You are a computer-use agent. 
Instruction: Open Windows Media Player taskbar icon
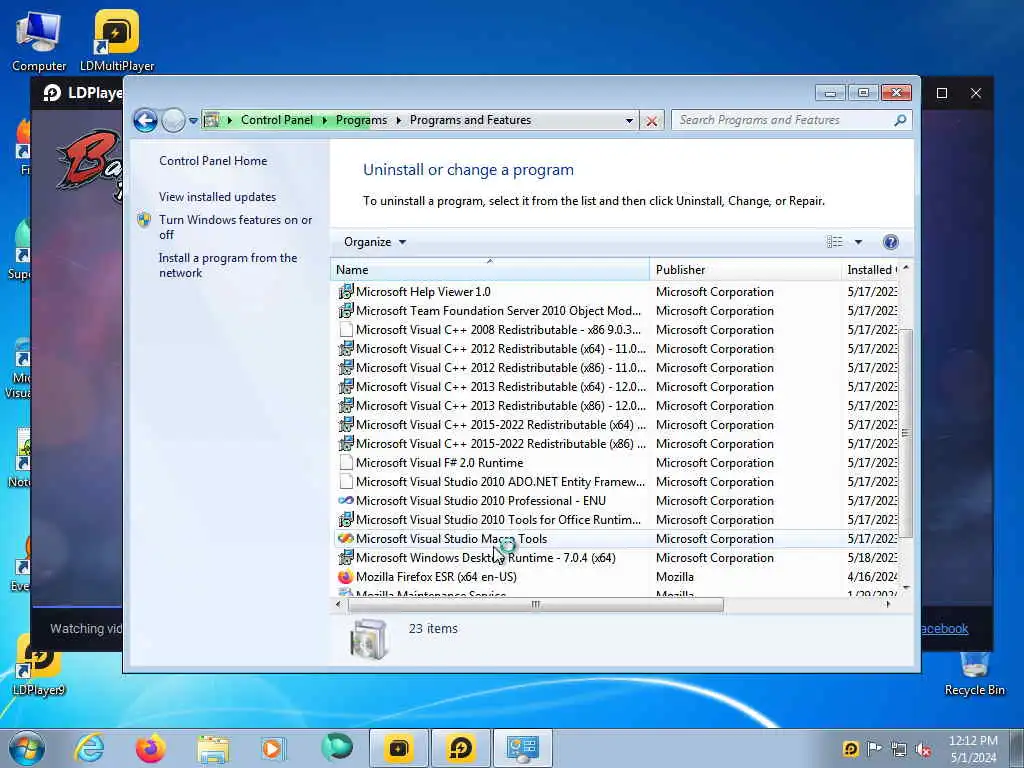click(273, 748)
